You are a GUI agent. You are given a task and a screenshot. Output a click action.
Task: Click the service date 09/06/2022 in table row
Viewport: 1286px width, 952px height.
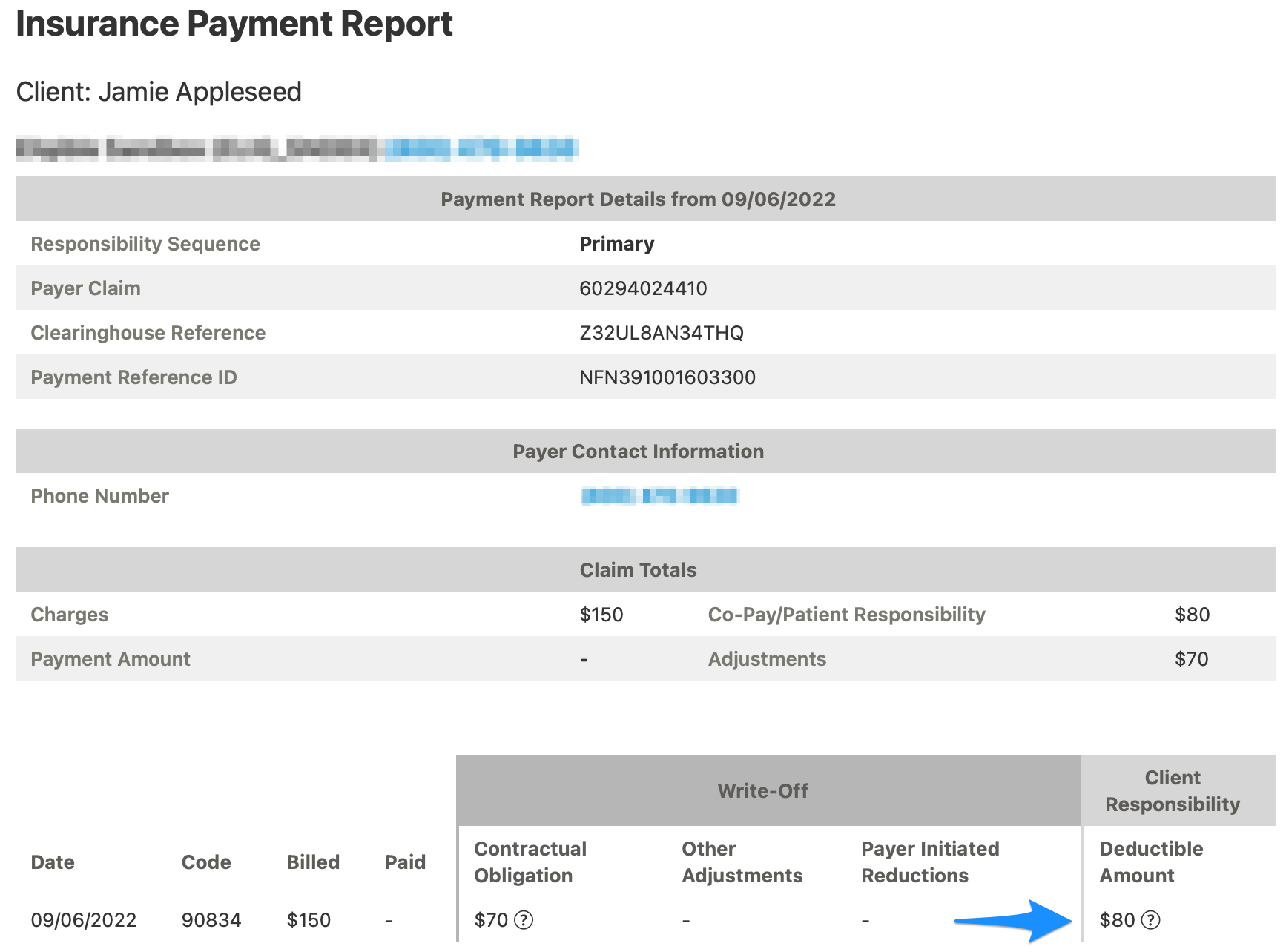[84, 920]
